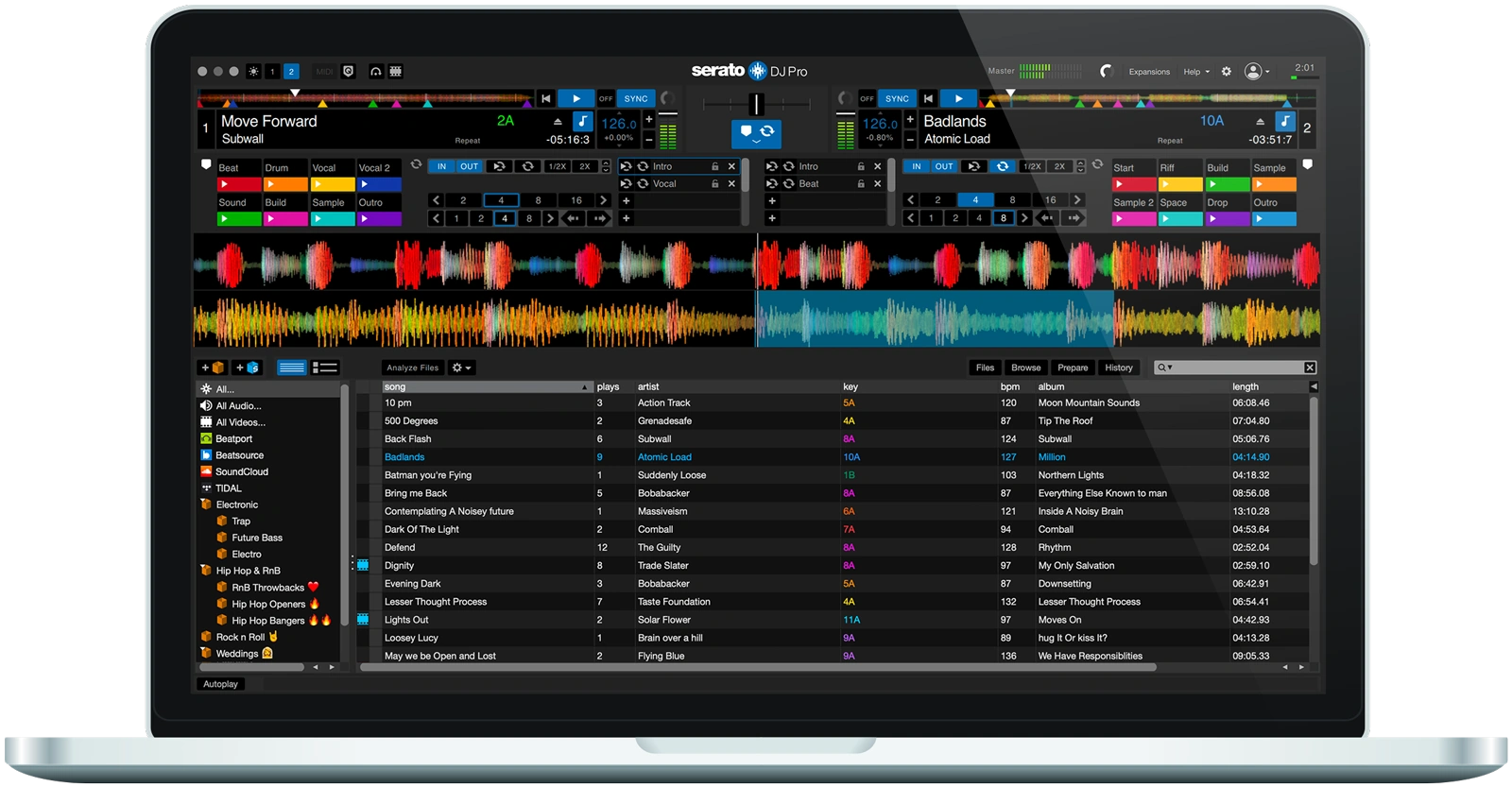The height and width of the screenshot is (787, 1512).
Task: Open the user account dropdown
Action: pos(1257,72)
